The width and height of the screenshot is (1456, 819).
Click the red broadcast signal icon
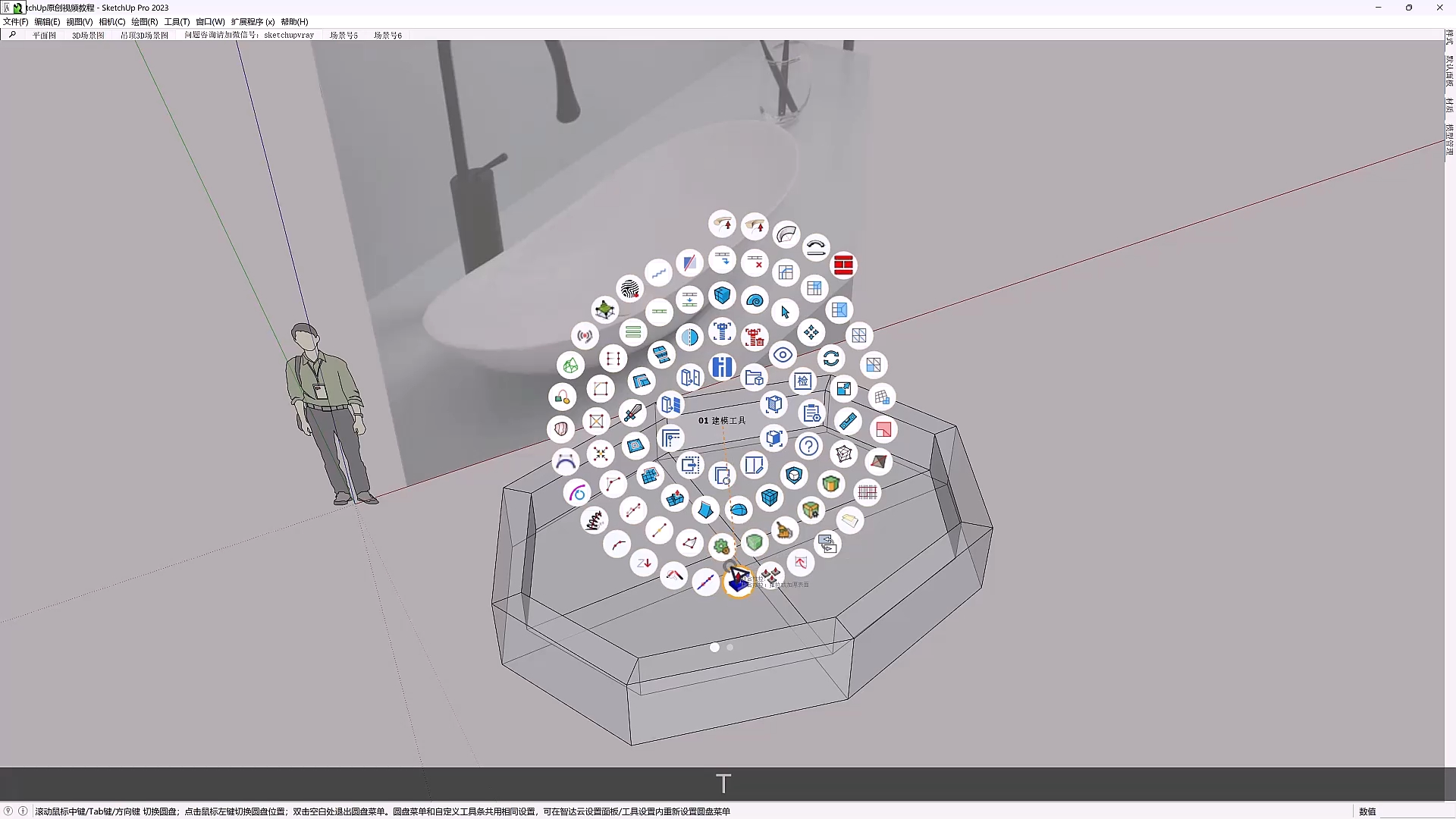point(584,335)
